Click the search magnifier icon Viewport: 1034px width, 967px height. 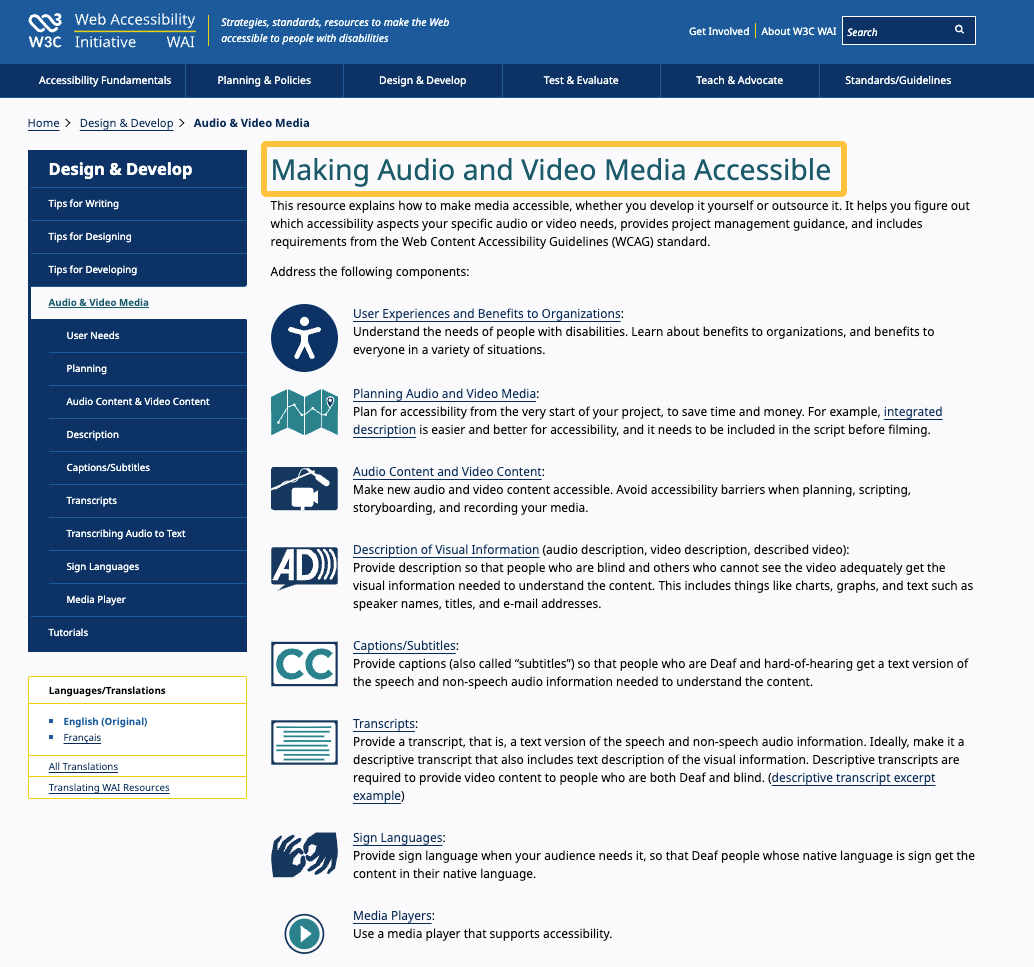(x=959, y=30)
